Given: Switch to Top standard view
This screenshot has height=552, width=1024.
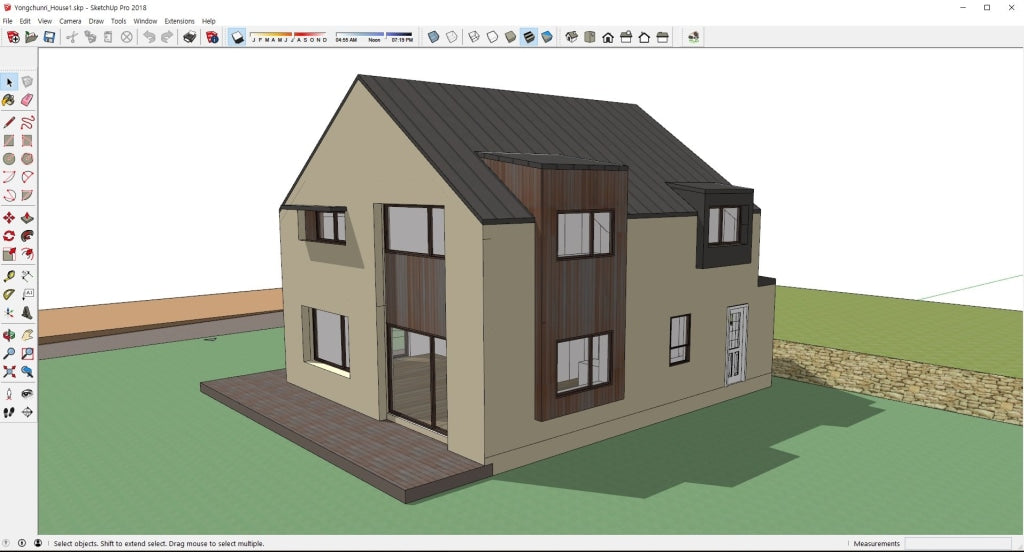Looking at the screenshot, I should [x=590, y=37].
